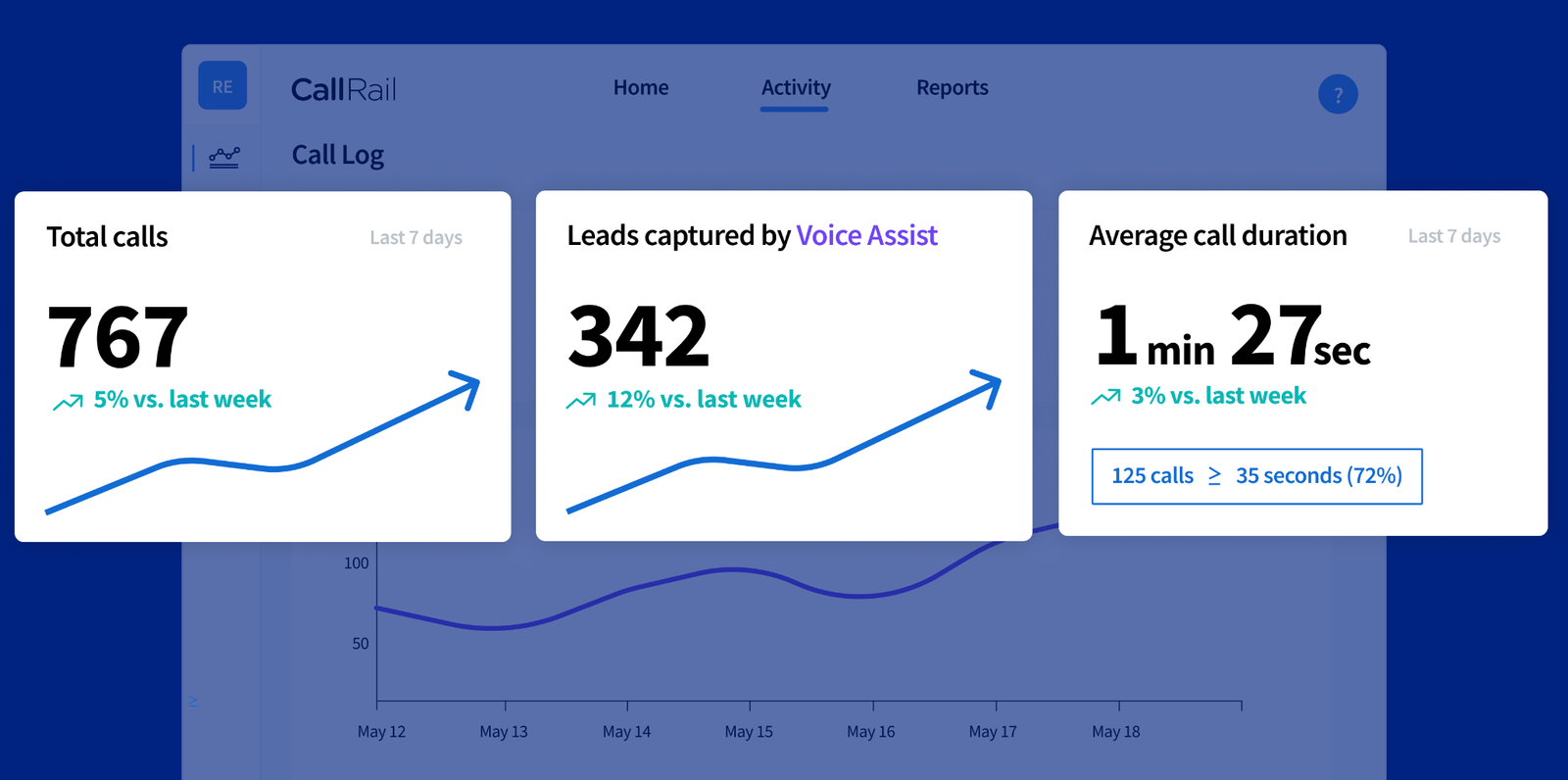Click the trend arrow icon beside 5% vs. last week
The image size is (1568, 780).
click(x=68, y=402)
